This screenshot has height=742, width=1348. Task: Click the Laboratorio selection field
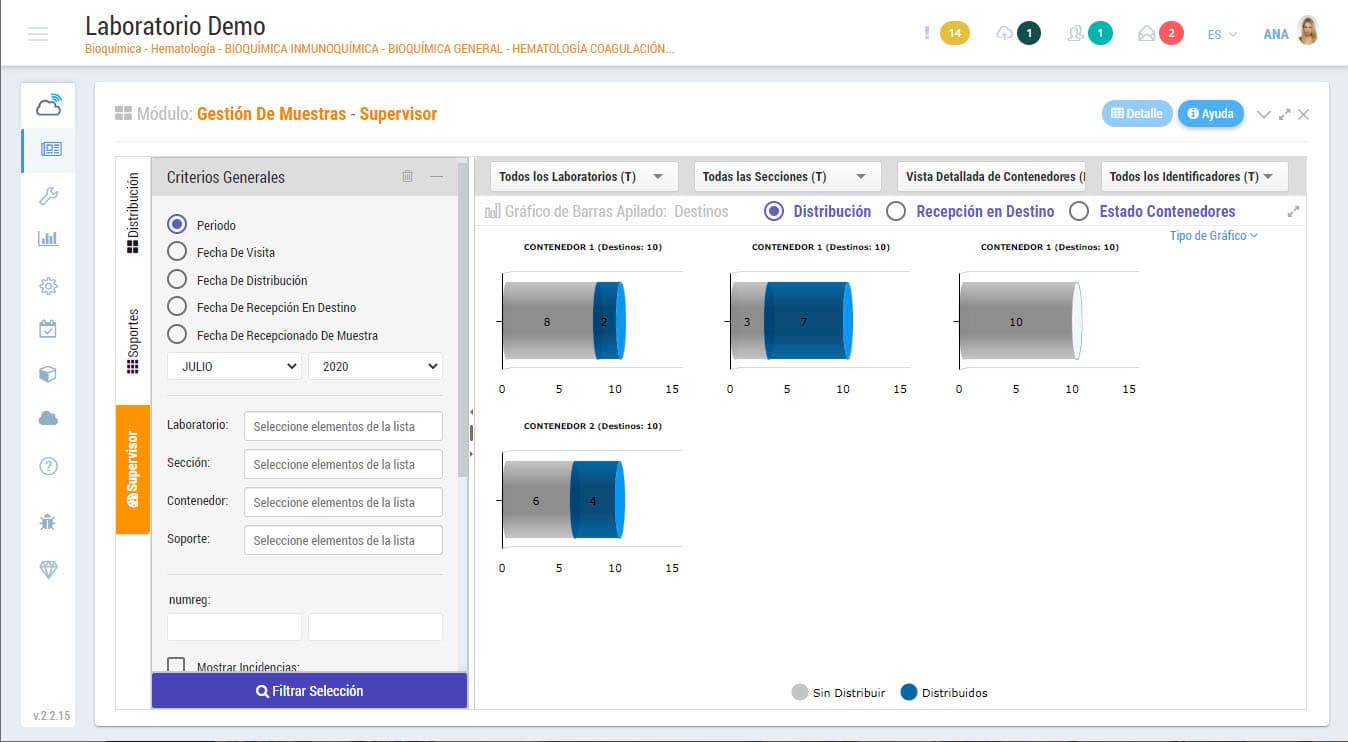[x=343, y=426]
